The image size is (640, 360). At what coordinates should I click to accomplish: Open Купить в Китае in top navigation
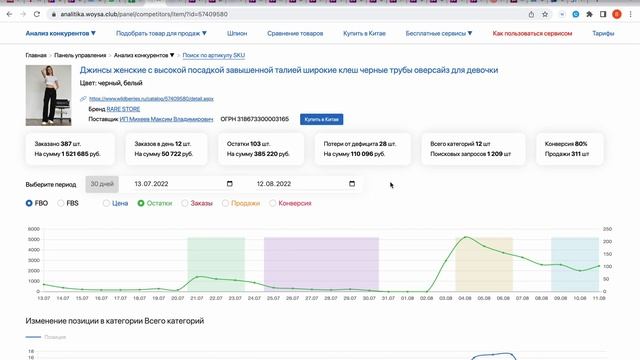(364, 33)
